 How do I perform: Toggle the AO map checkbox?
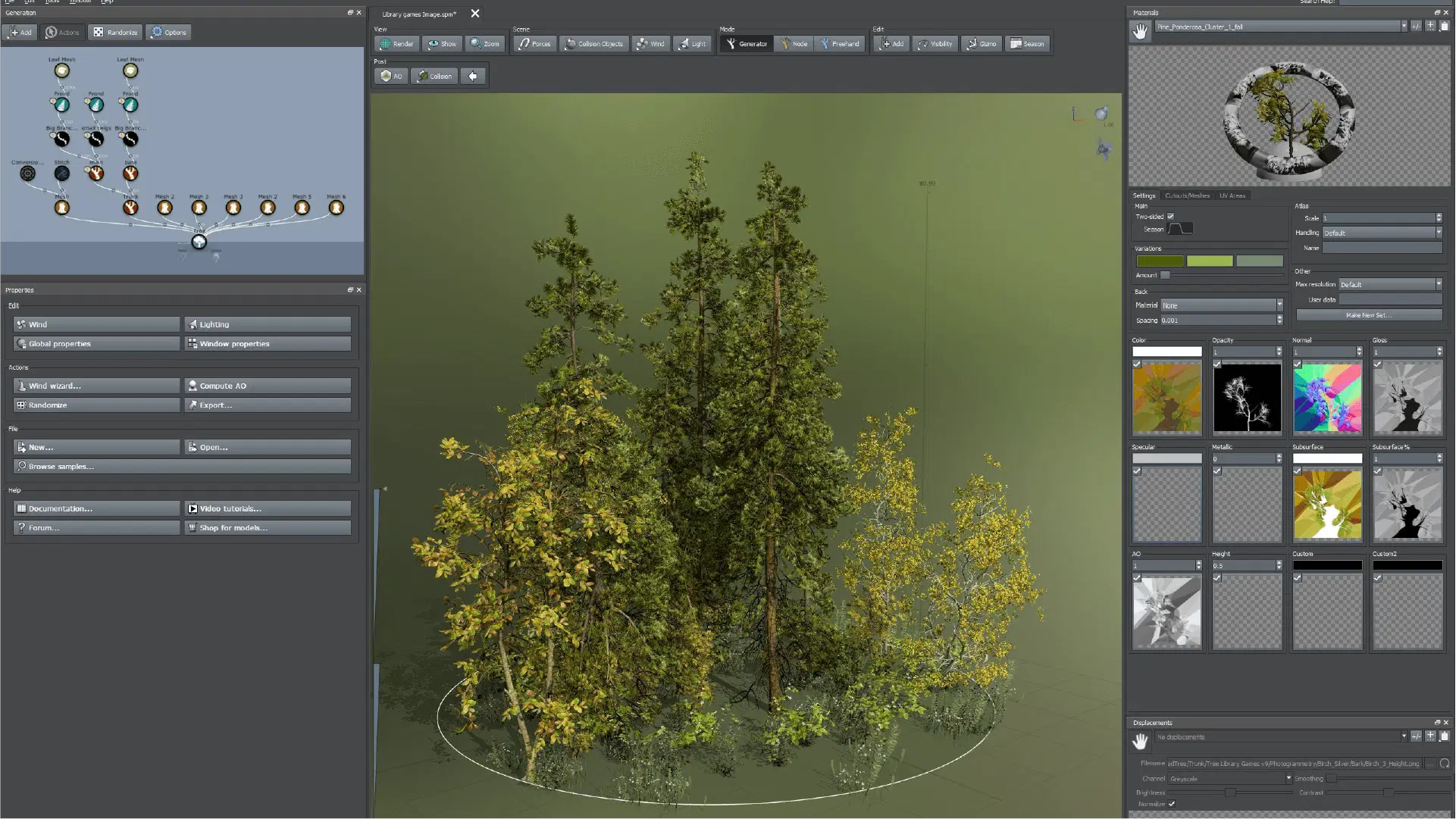tap(1137, 578)
